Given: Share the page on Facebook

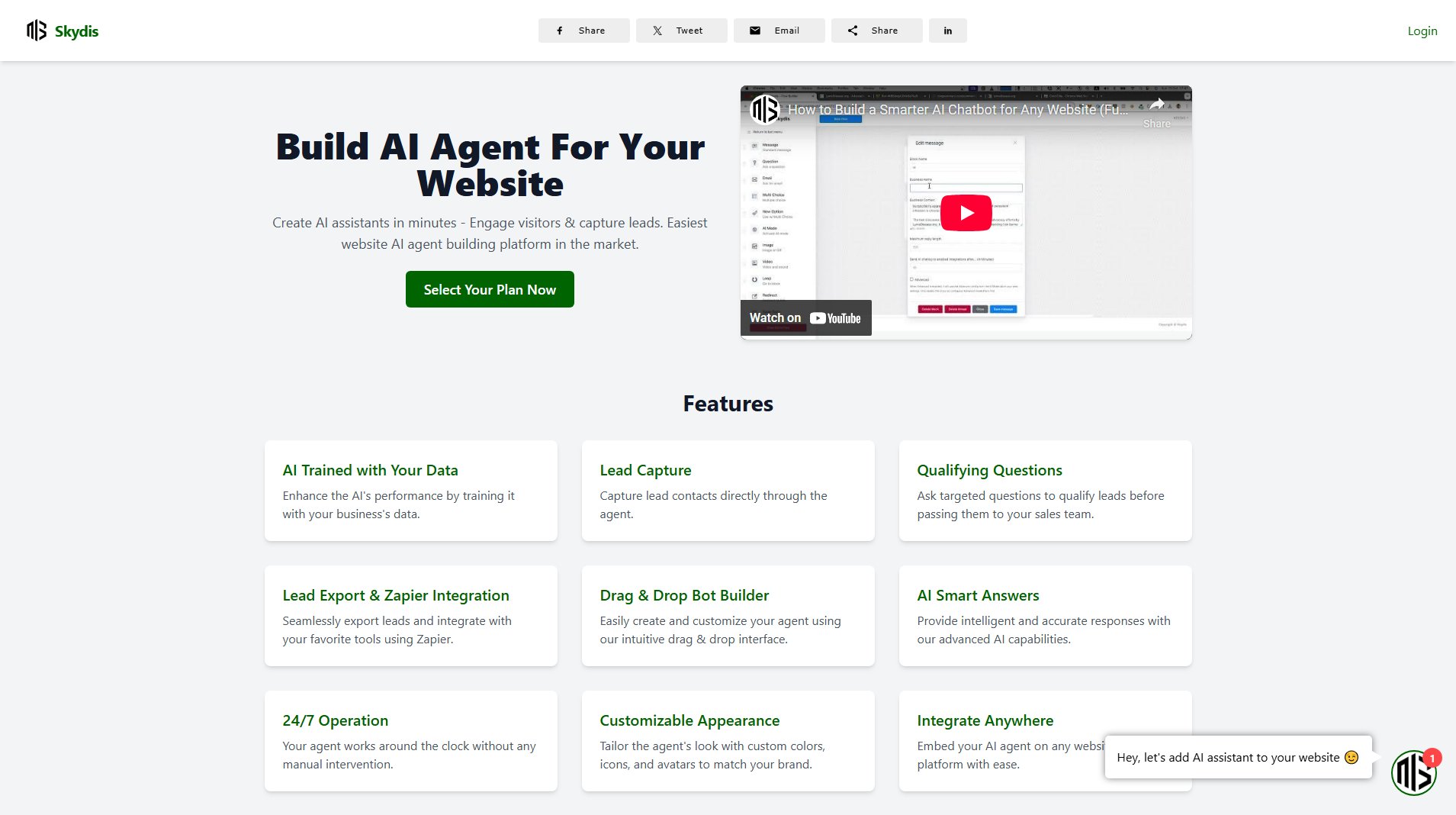Looking at the screenshot, I should click(583, 31).
